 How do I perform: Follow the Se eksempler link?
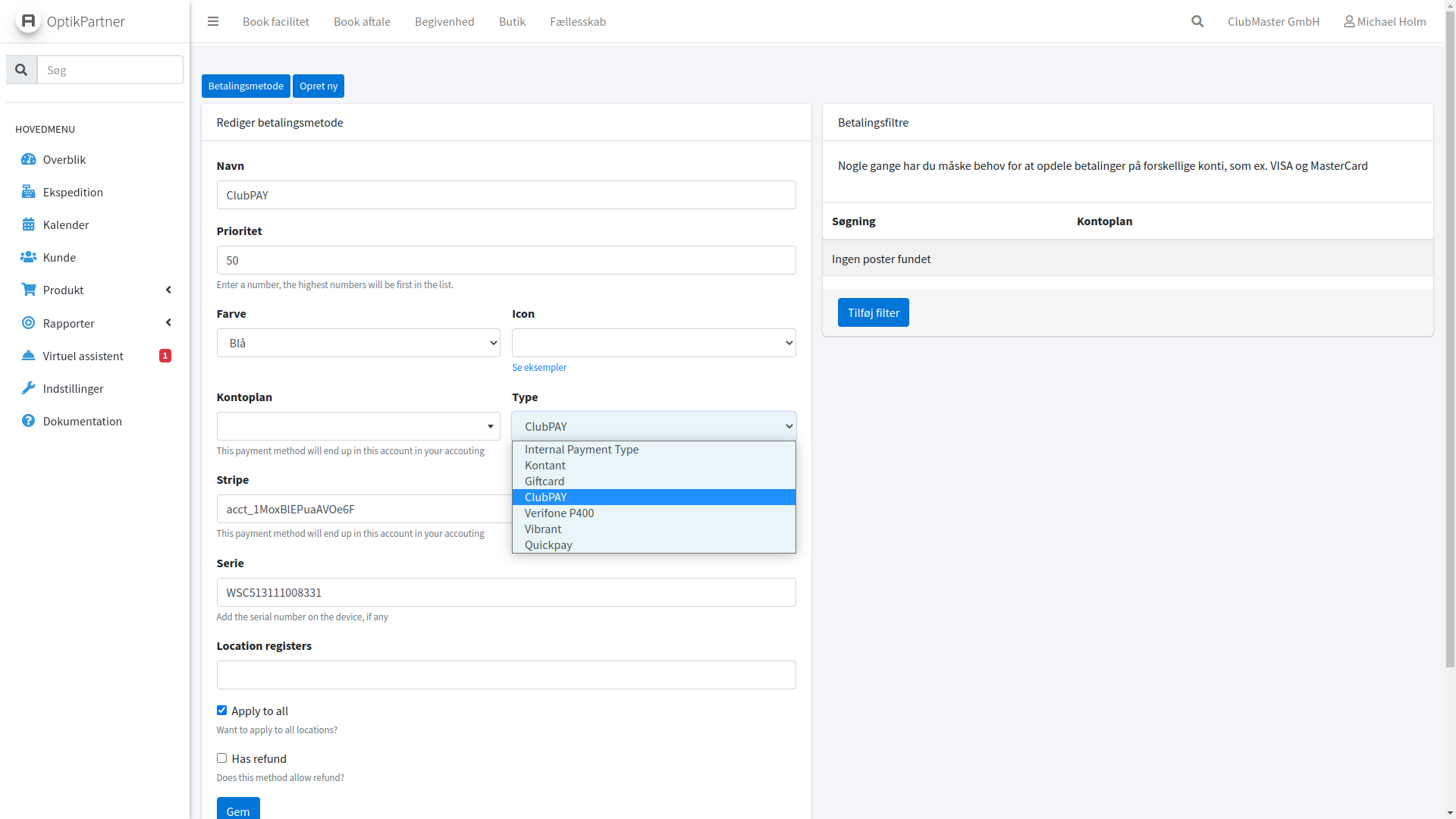(x=538, y=368)
